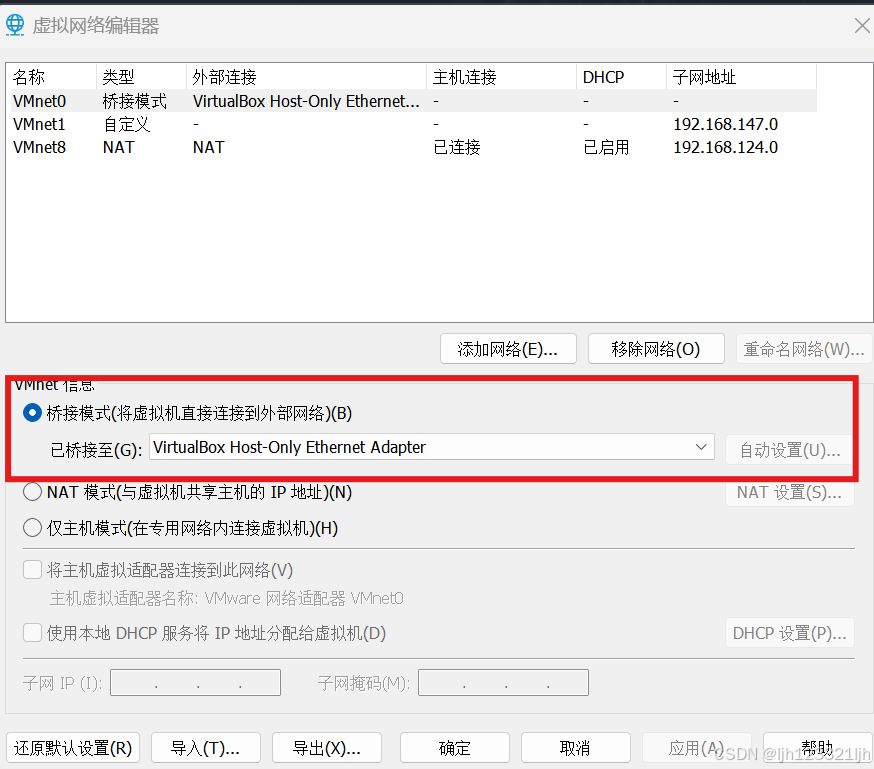Toggle 使用本地 DHCP 服务 checkbox
This screenshot has width=874, height=769.
click(32, 633)
